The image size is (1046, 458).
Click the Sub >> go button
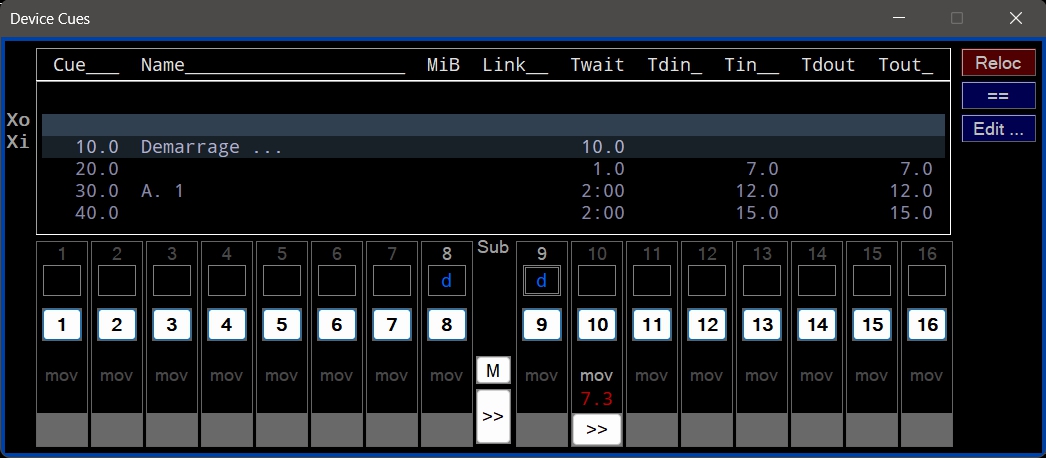(493, 417)
